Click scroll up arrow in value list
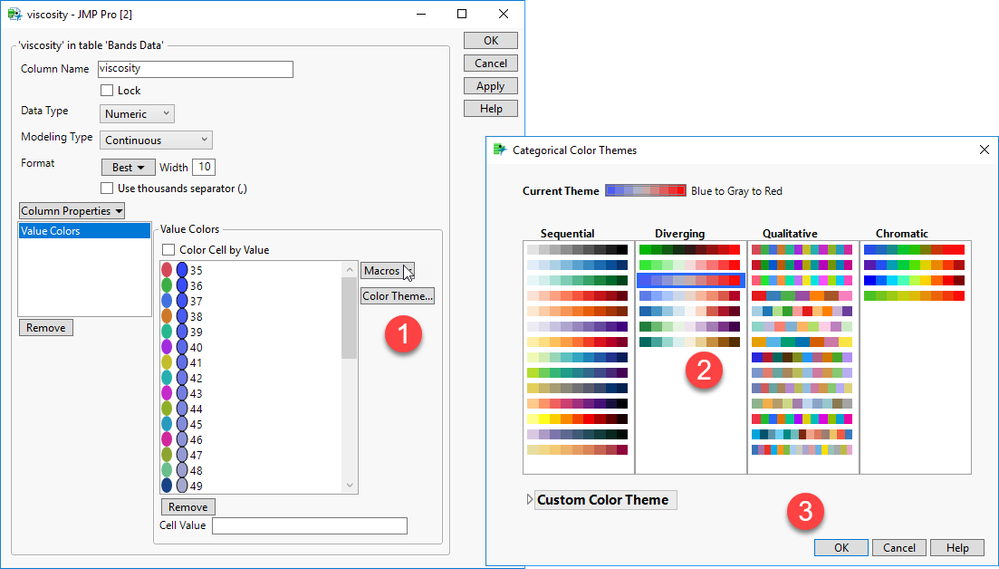The height and width of the screenshot is (569, 999). tap(349, 270)
